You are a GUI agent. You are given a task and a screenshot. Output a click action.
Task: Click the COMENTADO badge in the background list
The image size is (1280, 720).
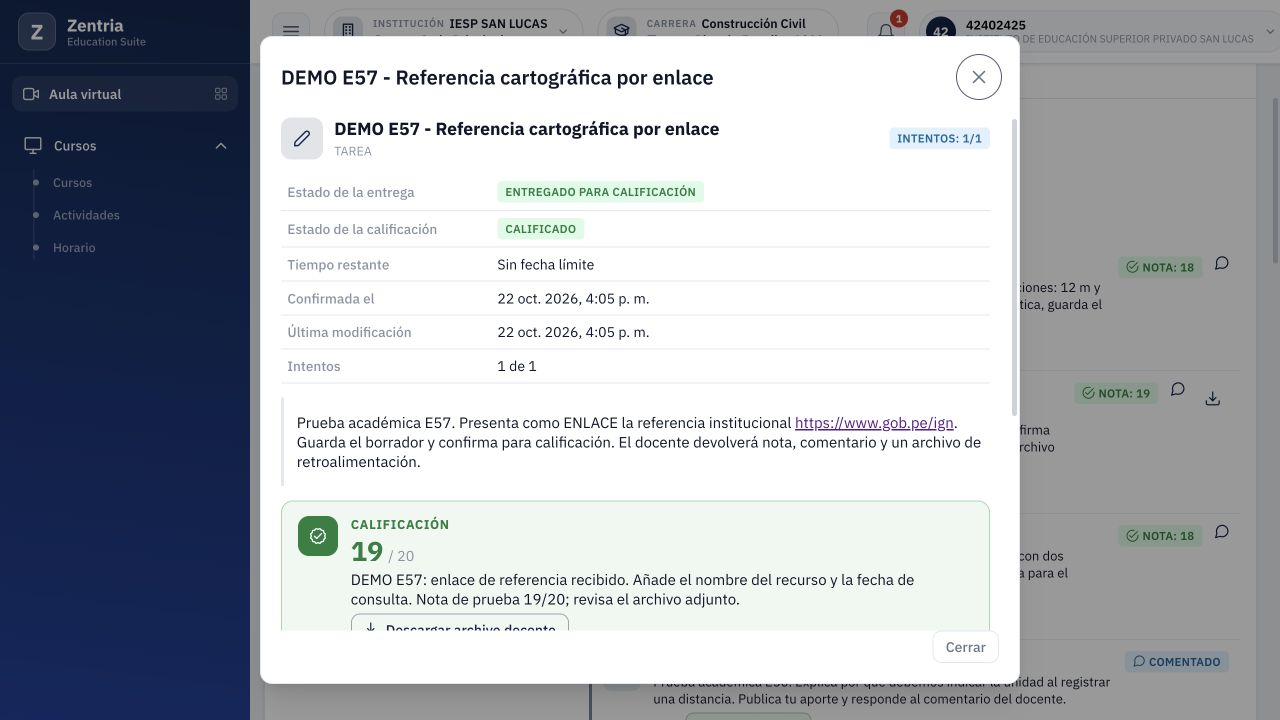pyautogui.click(x=1177, y=662)
